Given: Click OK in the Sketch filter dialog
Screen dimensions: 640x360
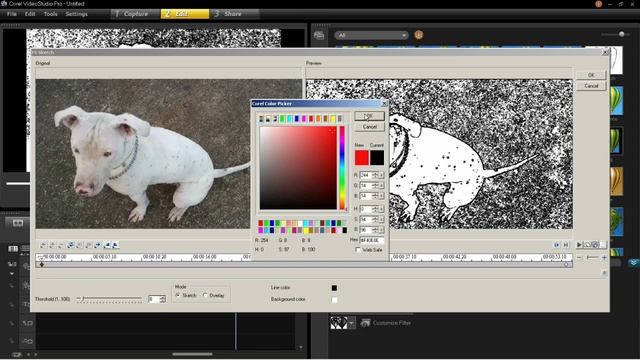Looking at the screenshot, I should (x=591, y=75).
